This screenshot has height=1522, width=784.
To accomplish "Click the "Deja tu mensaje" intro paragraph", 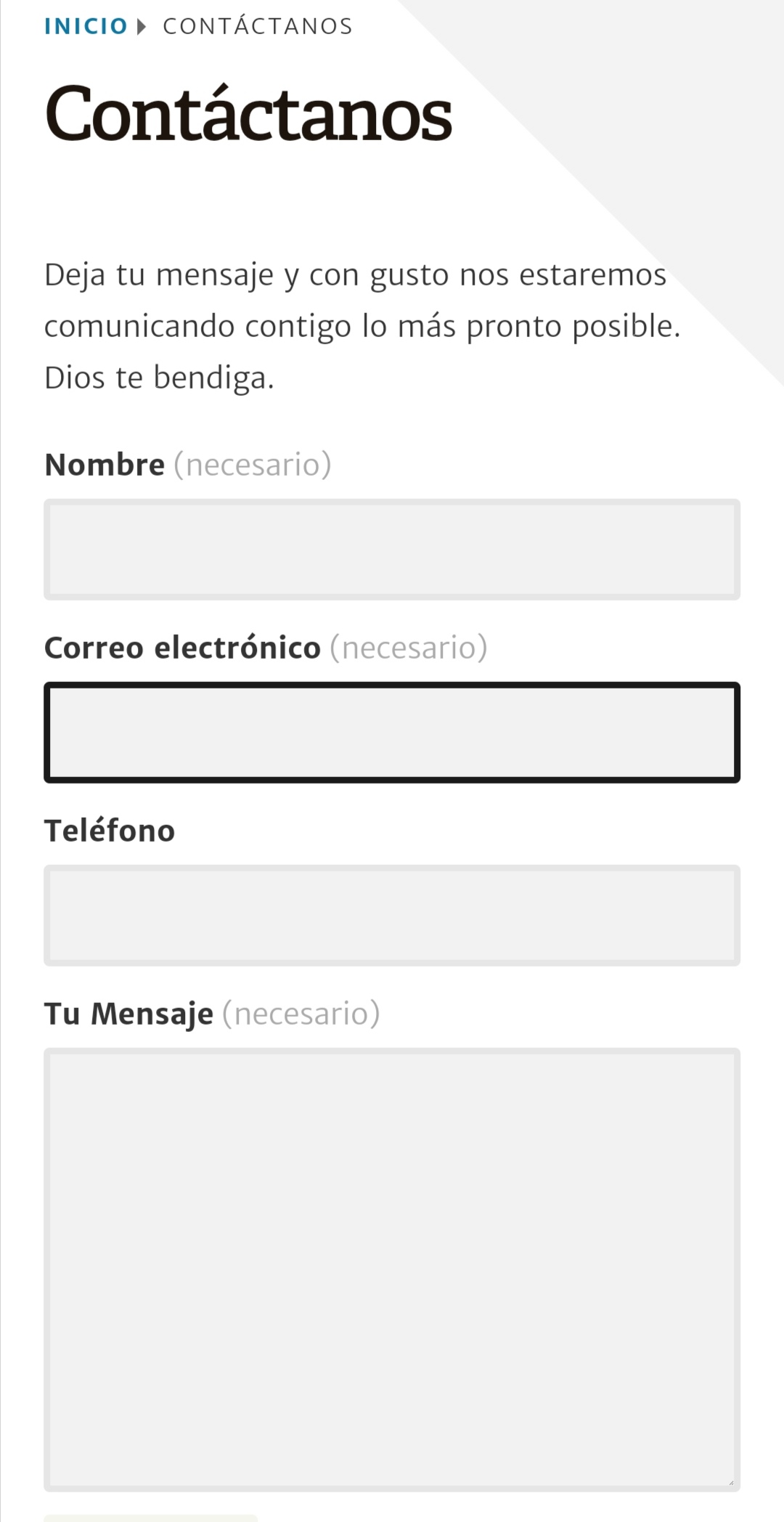I will [x=356, y=301].
